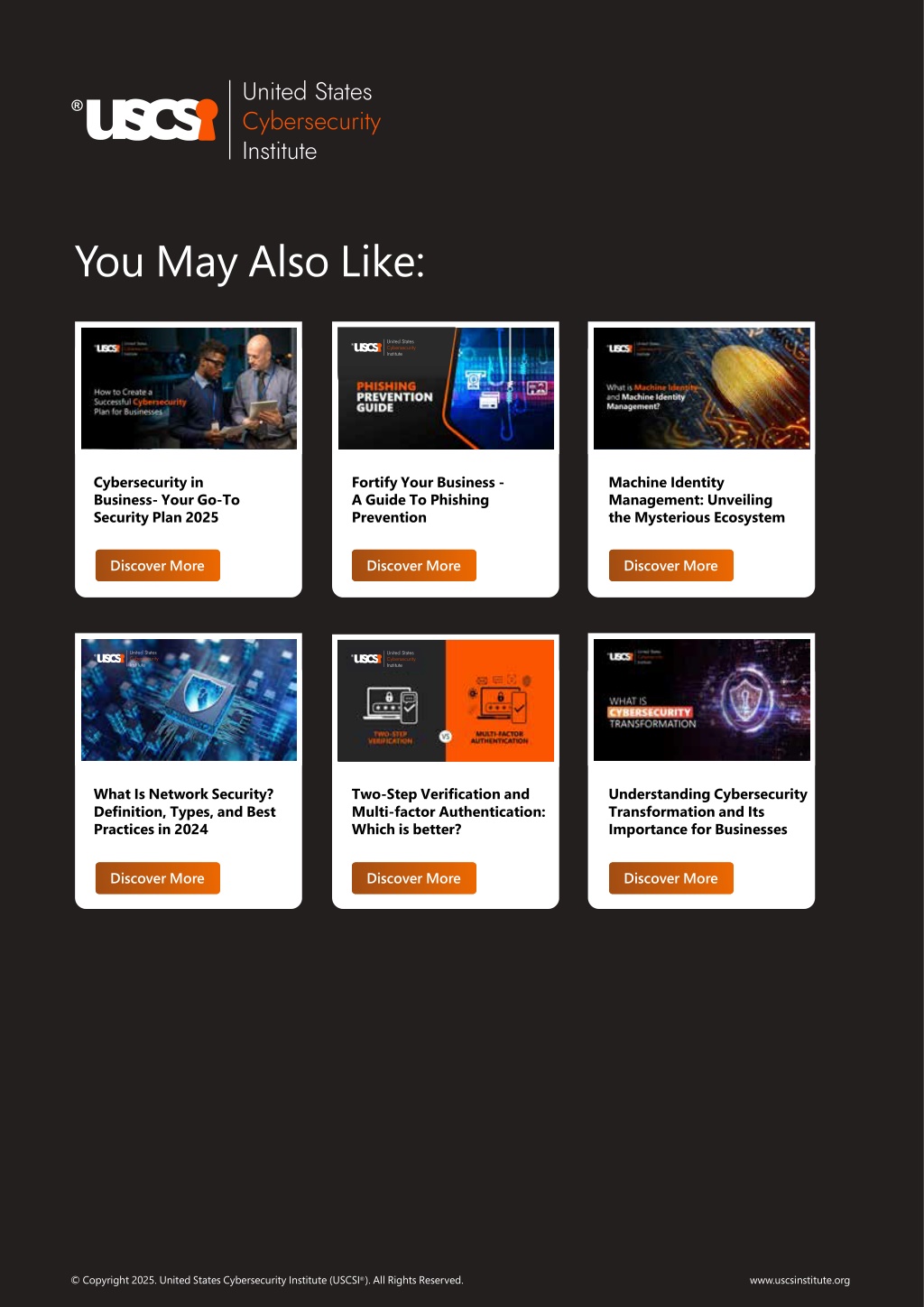Click the 'Machine Identity Management' article title
The image size is (924, 1307).
pyautogui.click(x=697, y=500)
